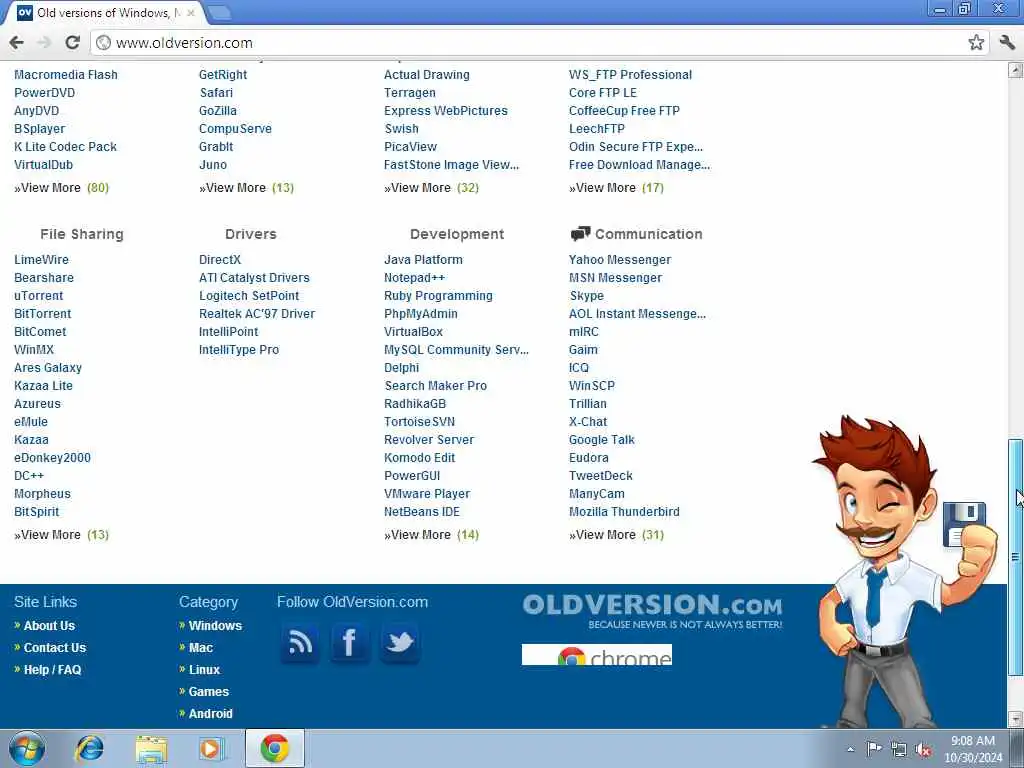Open TweetDeck link
Screen dimensions: 1024x768
click(x=601, y=476)
